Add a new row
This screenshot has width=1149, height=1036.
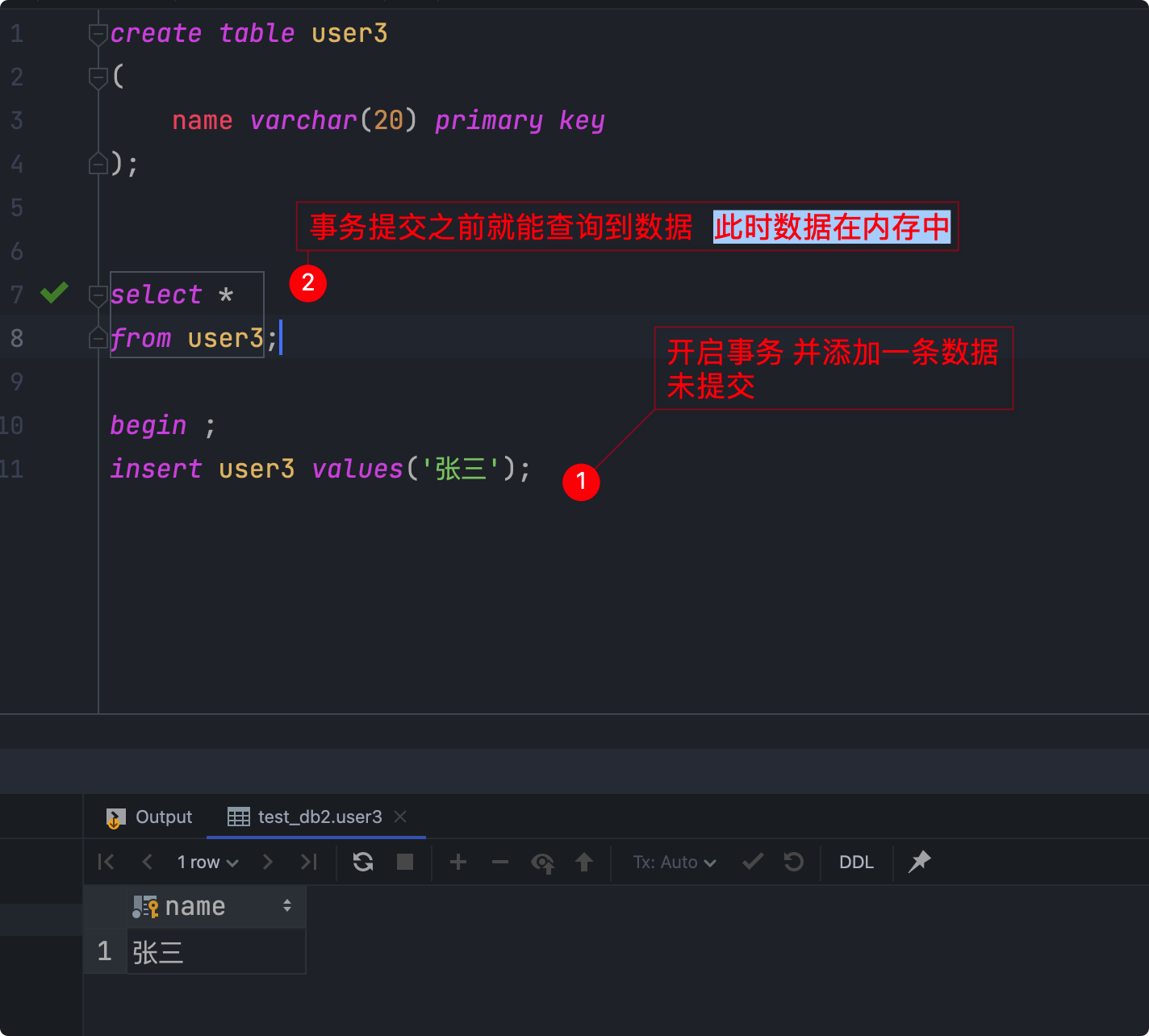(458, 862)
